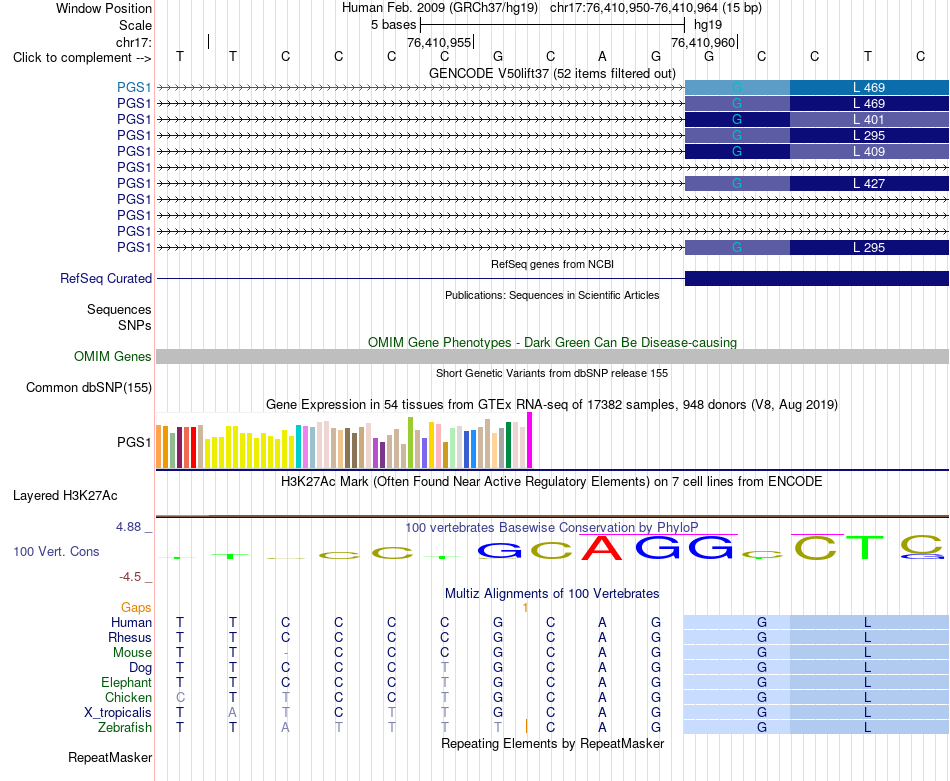Click the light-blue highlighted PGS1 transcript label
The width and height of the screenshot is (950, 781).
coord(134,87)
